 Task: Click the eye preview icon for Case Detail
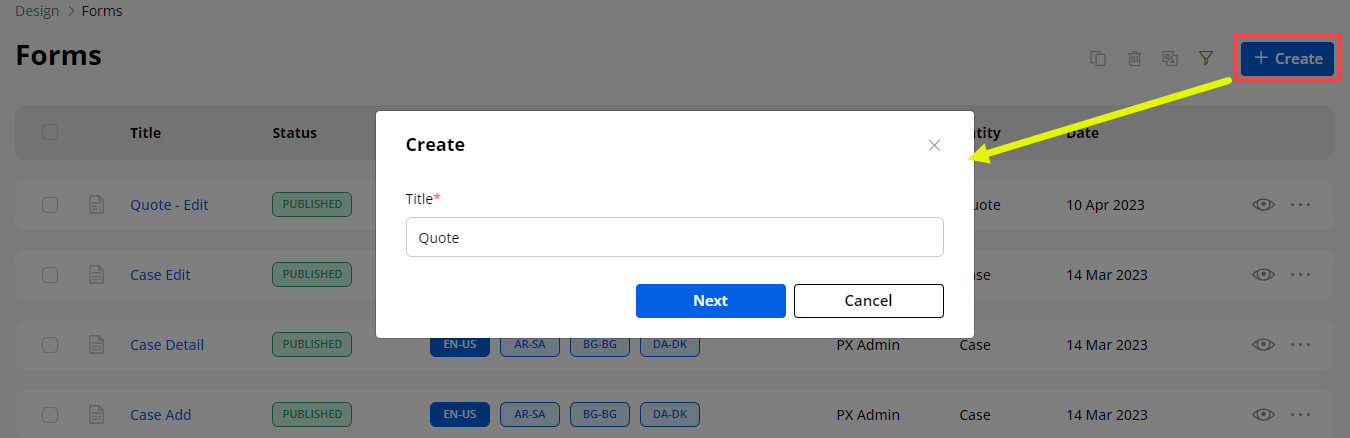pos(1263,345)
